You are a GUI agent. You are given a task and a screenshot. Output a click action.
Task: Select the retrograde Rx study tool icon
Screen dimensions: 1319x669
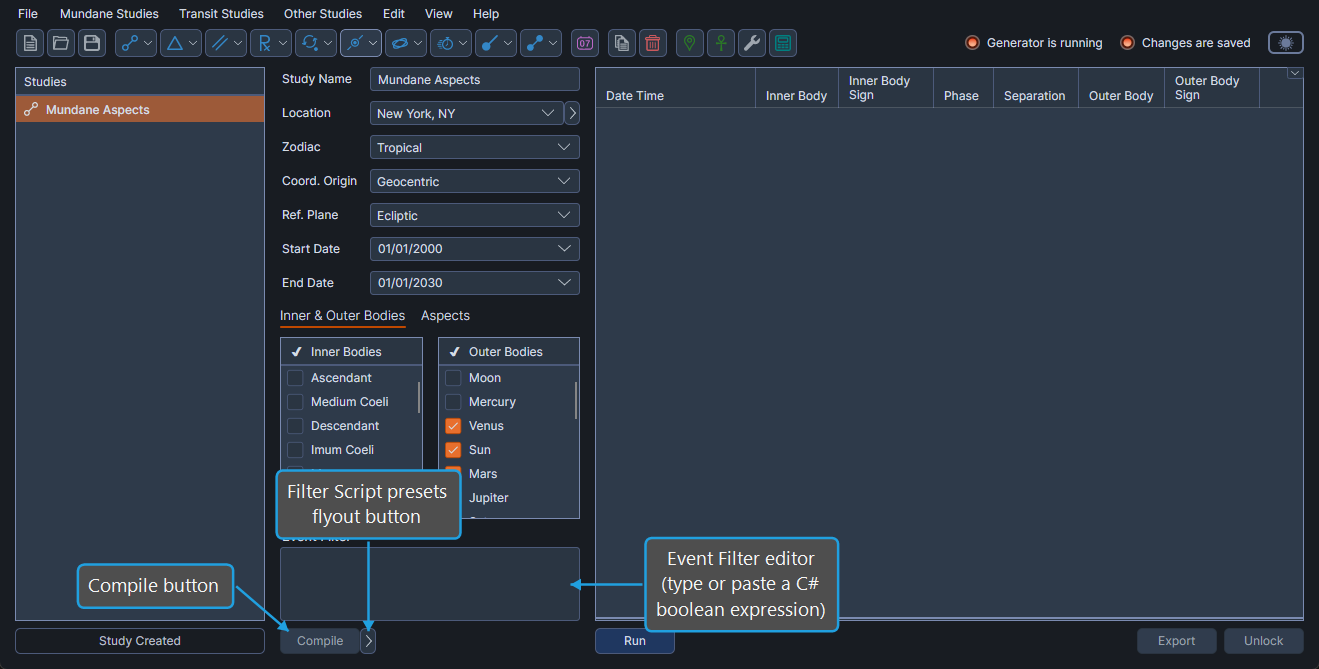[264, 43]
